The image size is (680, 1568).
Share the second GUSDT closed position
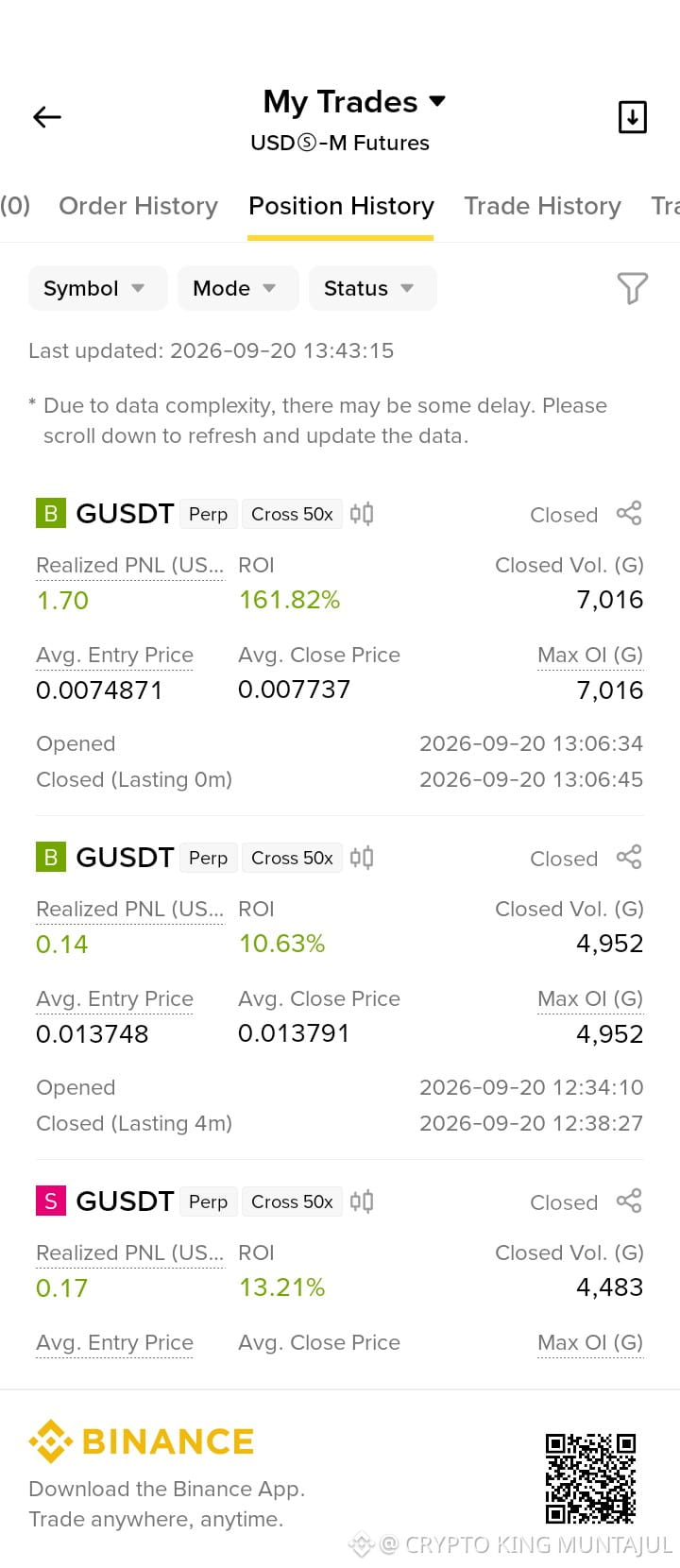[629, 858]
